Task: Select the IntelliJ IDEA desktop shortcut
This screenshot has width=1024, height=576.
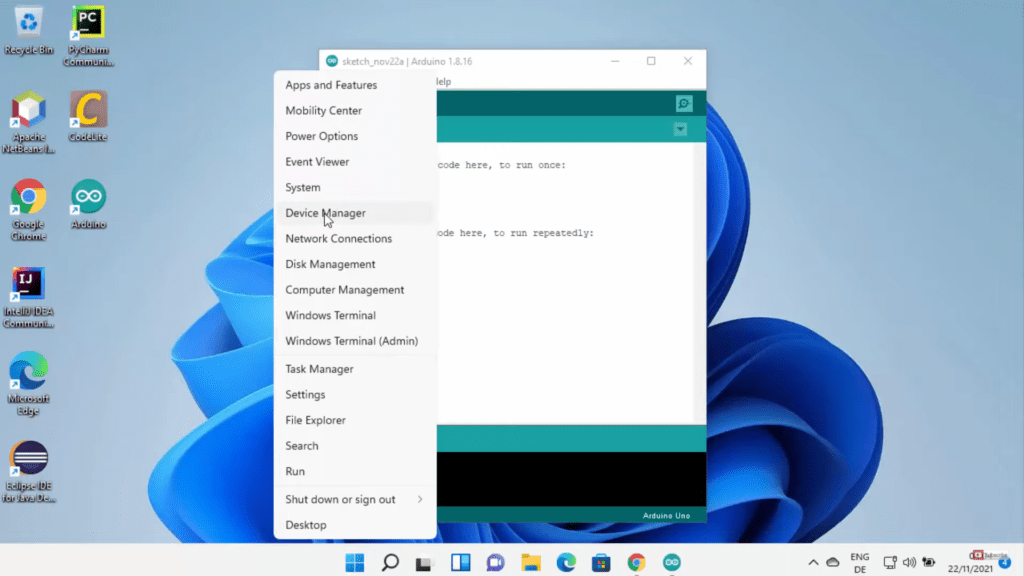Action: click(x=28, y=297)
